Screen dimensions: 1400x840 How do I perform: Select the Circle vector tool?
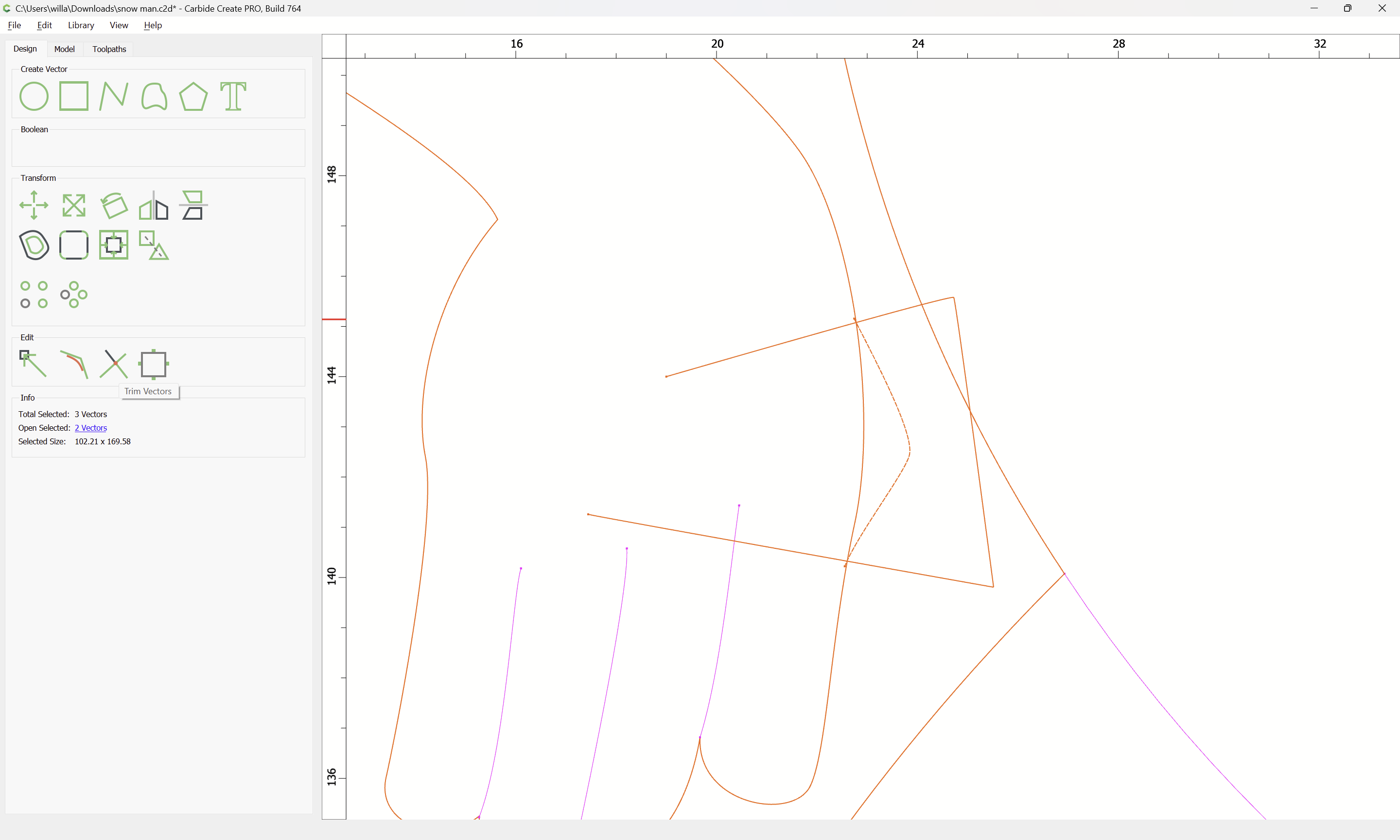click(x=34, y=96)
